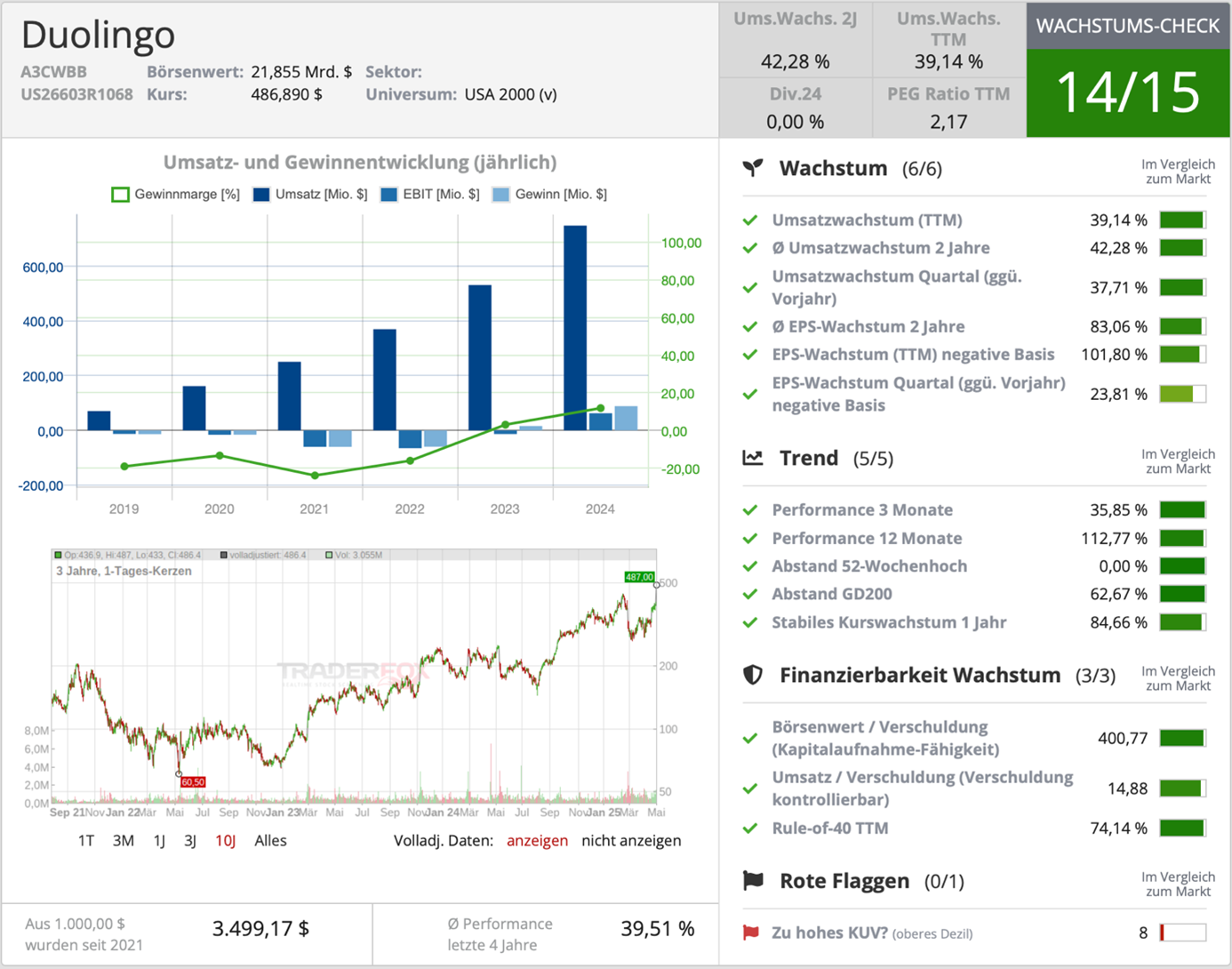The height and width of the screenshot is (969, 1232).
Task: Toggle Gewinnmarge [%] legend entry
Action: click(x=175, y=194)
